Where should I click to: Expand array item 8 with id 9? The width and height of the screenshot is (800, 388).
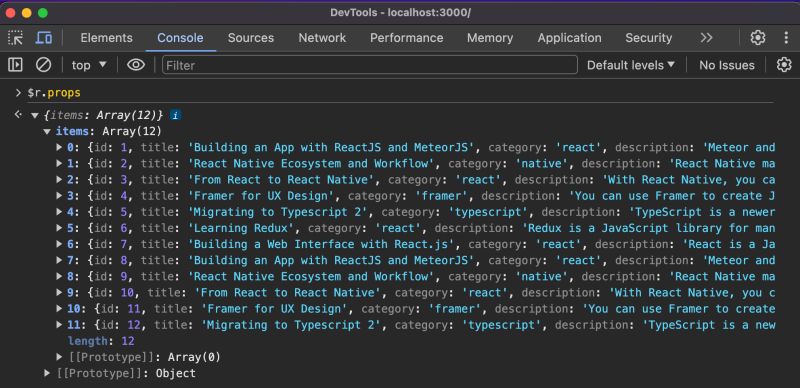click(60, 277)
